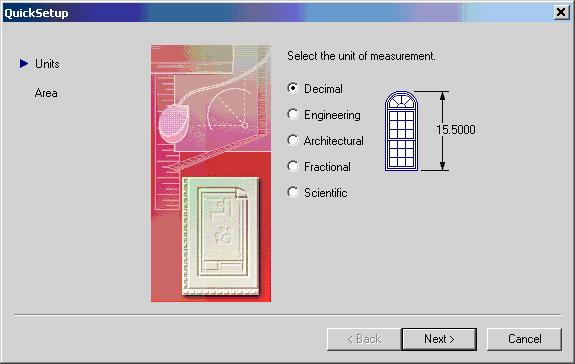Close the QuickSetup dialog with the X
This screenshot has height=364, width=575.
click(x=561, y=12)
